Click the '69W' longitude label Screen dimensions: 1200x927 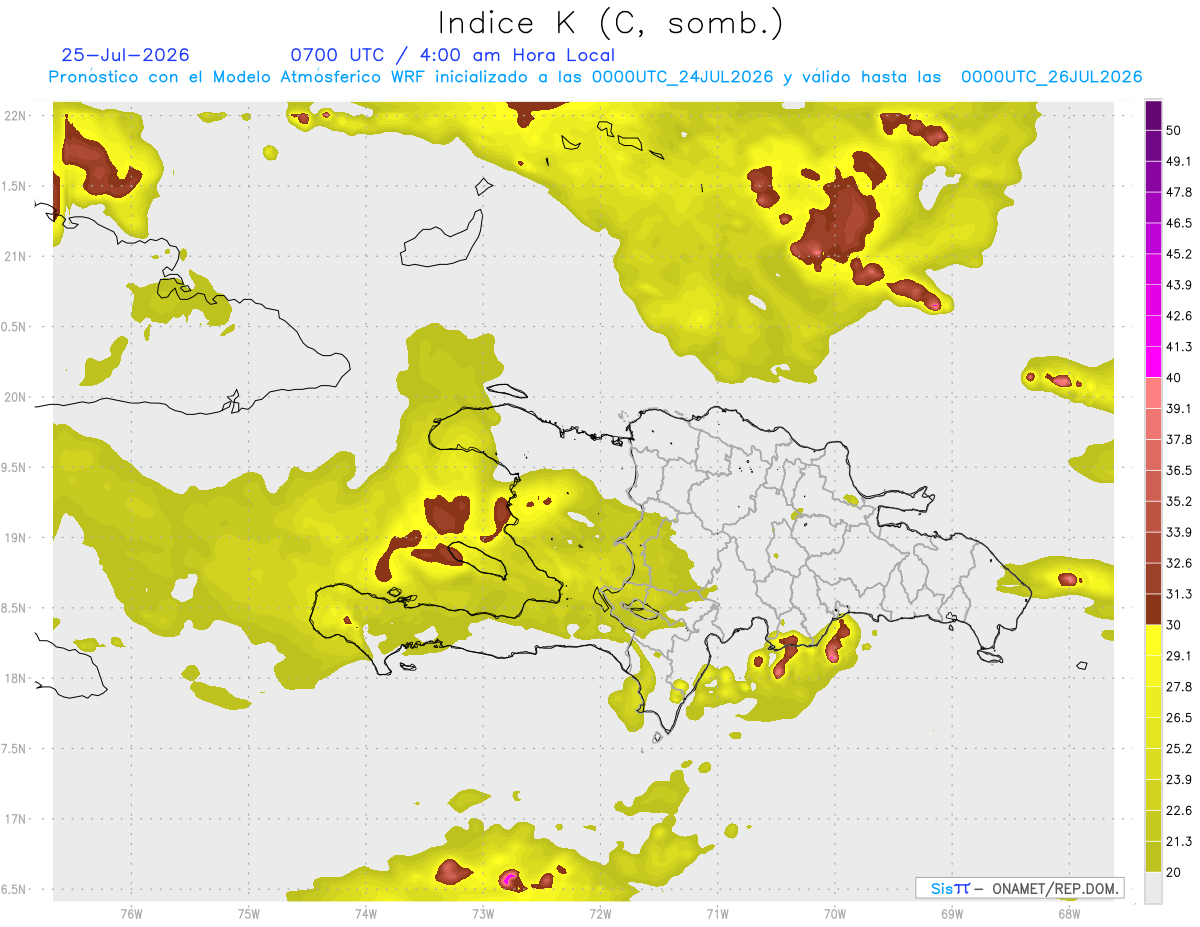coord(952,913)
